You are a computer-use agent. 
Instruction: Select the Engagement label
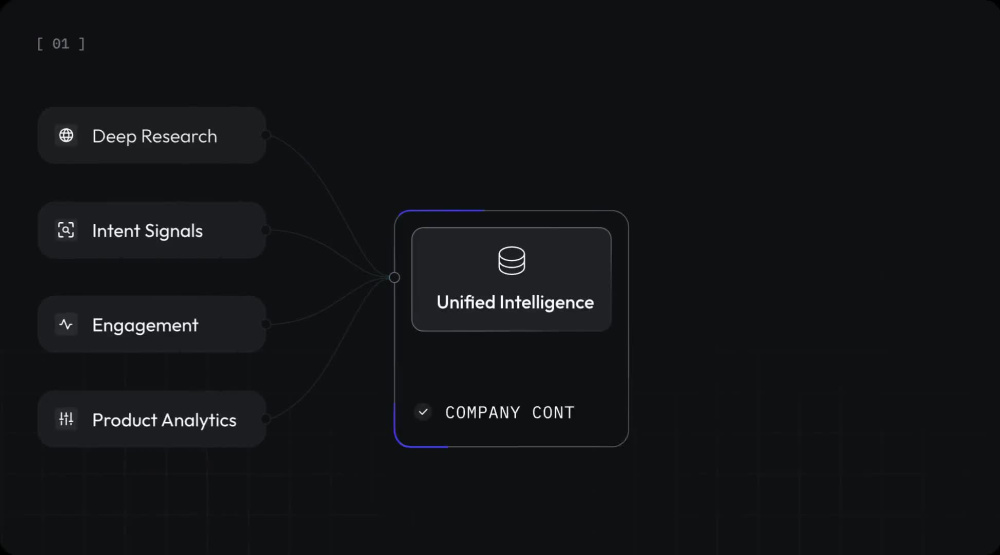point(145,325)
